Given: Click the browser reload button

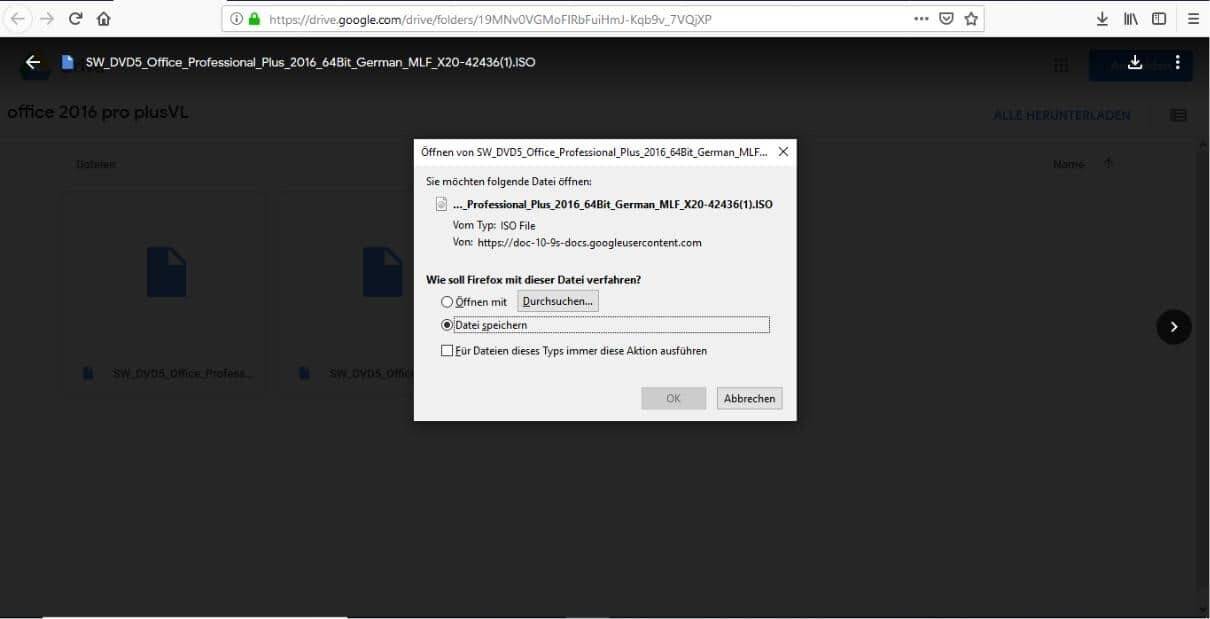Looking at the screenshot, I should [x=75, y=19].
